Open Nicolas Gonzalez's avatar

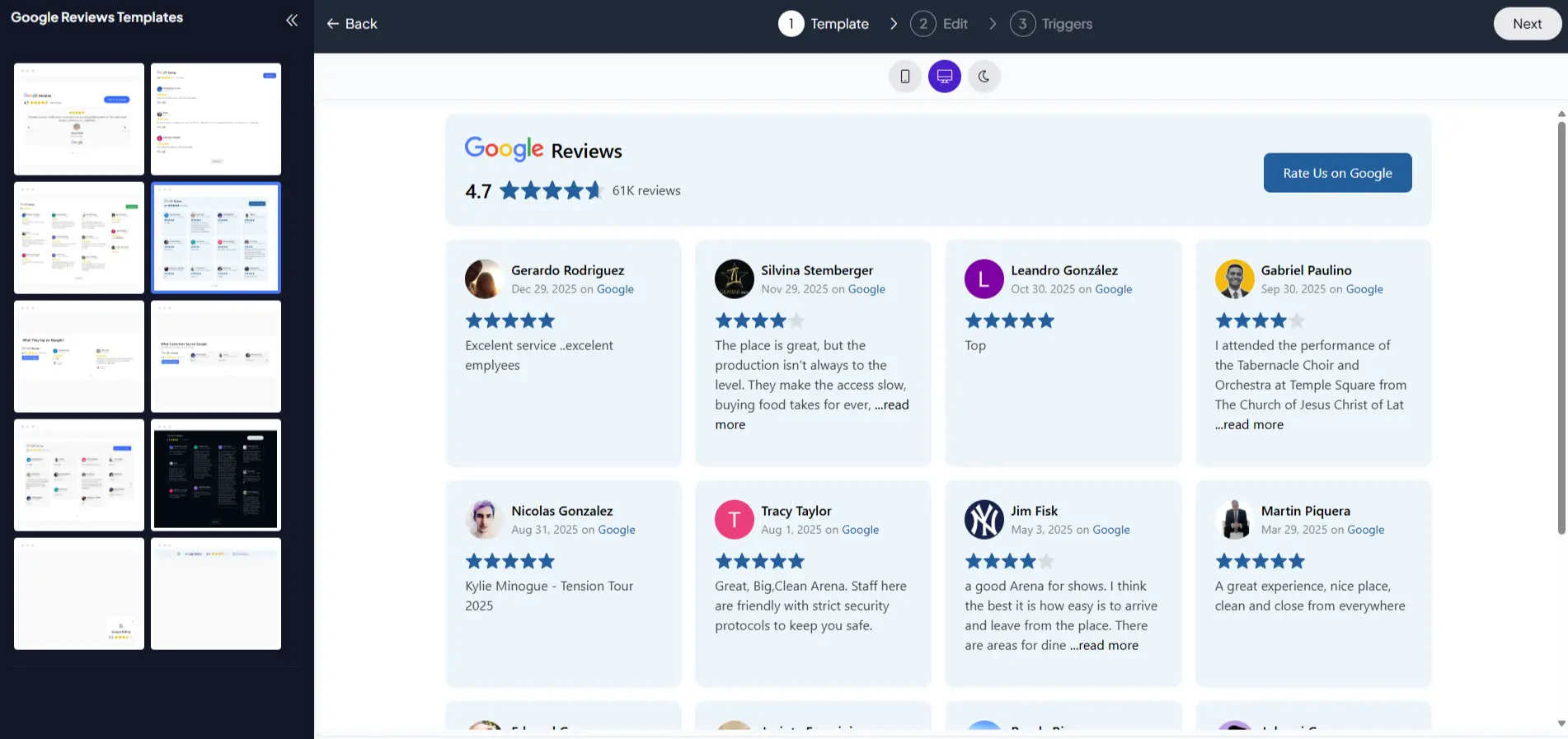(485, 520)
